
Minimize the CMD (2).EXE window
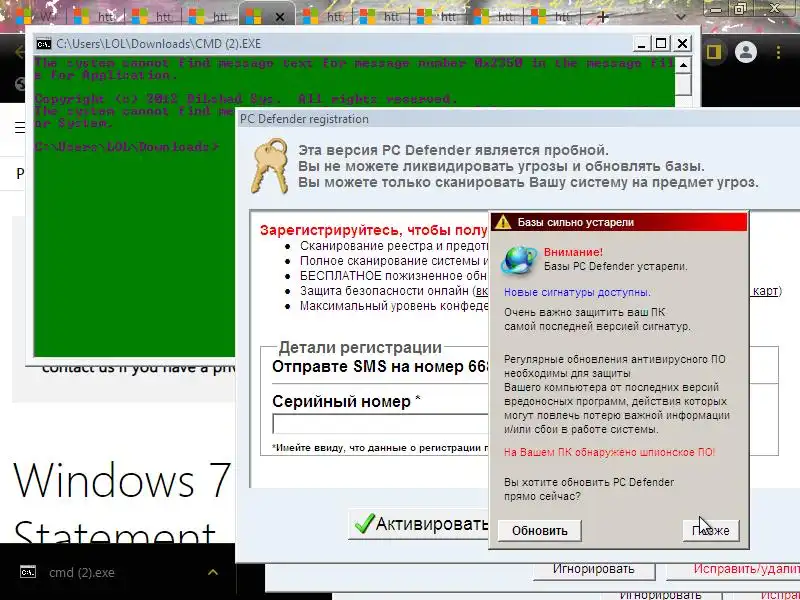(x=642, y=43)
